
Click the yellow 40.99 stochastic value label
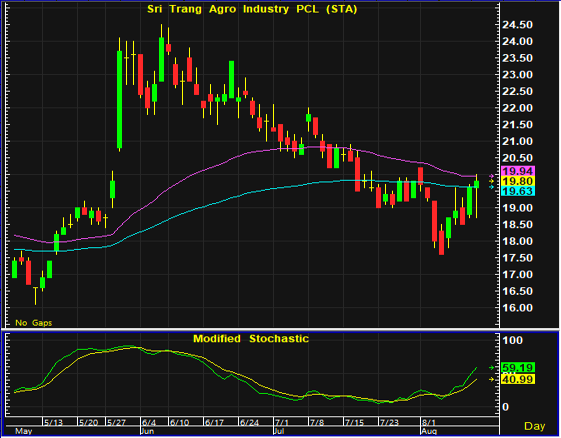click(x=518, y=379)
